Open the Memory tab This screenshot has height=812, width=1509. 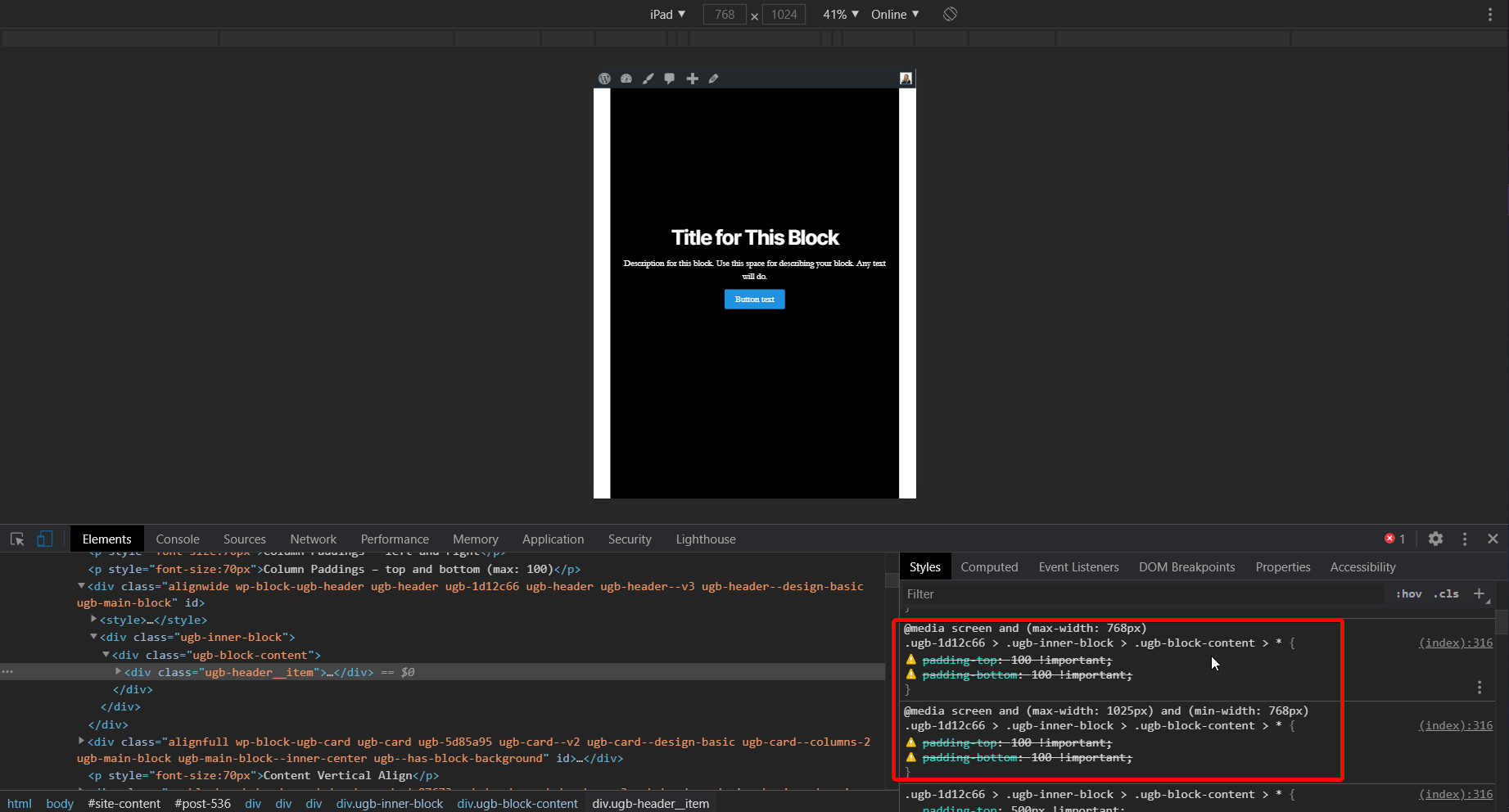coord(476,539)
